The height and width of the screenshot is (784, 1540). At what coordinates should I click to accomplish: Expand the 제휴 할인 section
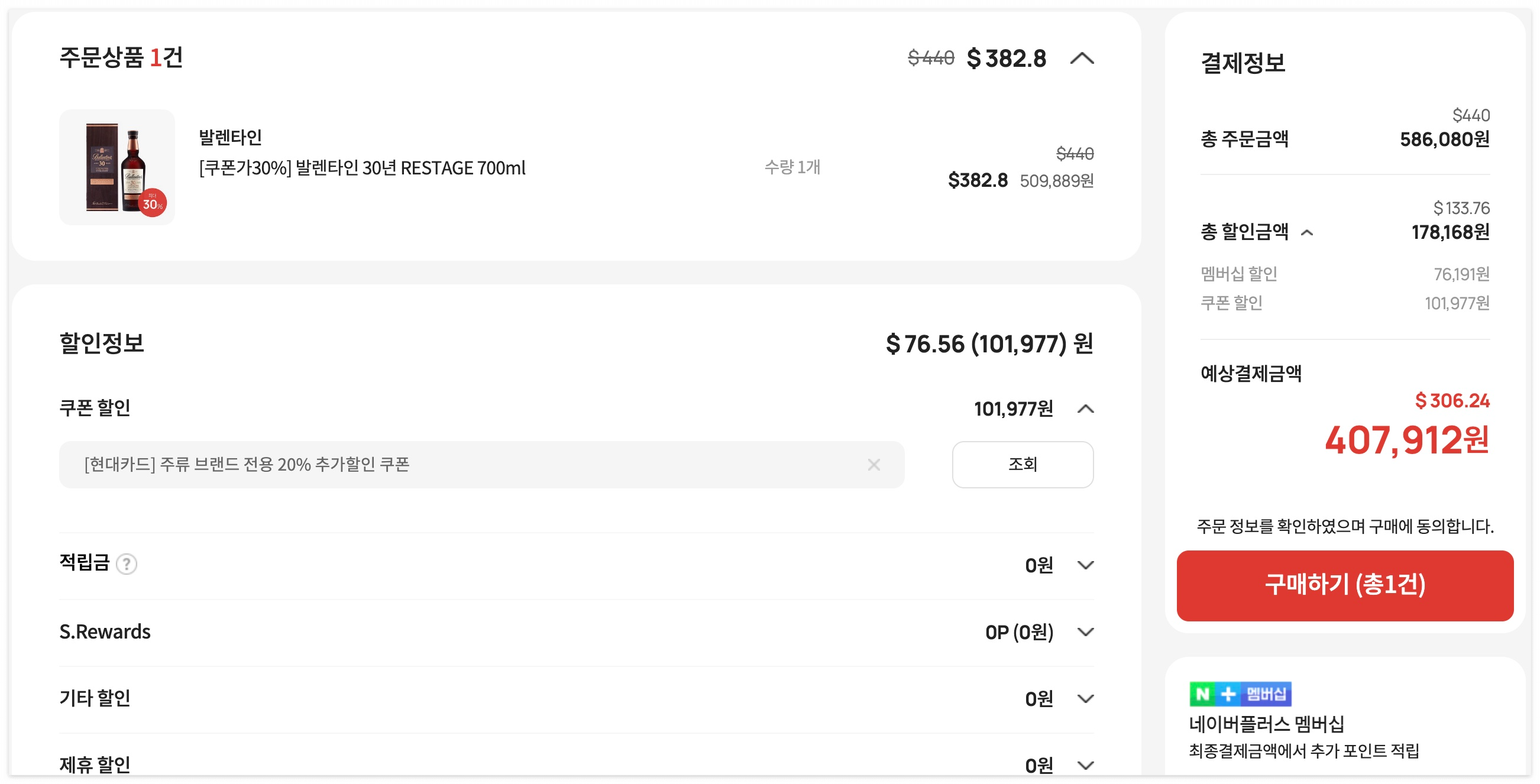1085,765
